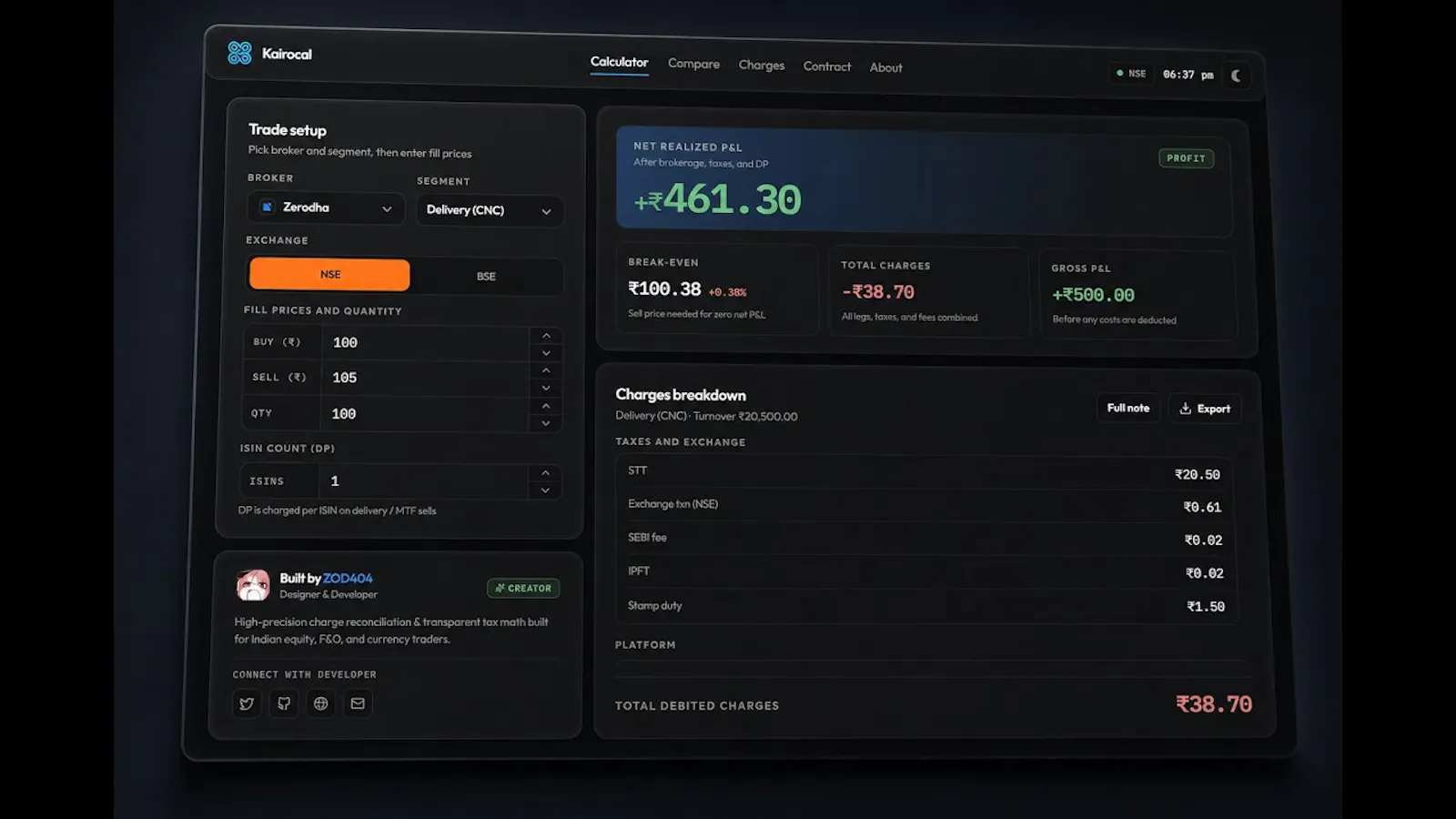This screenshot has width=1456, height=819.
Task: Open the Zerodha broker dropdown
Action: pyautogui.click(x=327, y=207)
